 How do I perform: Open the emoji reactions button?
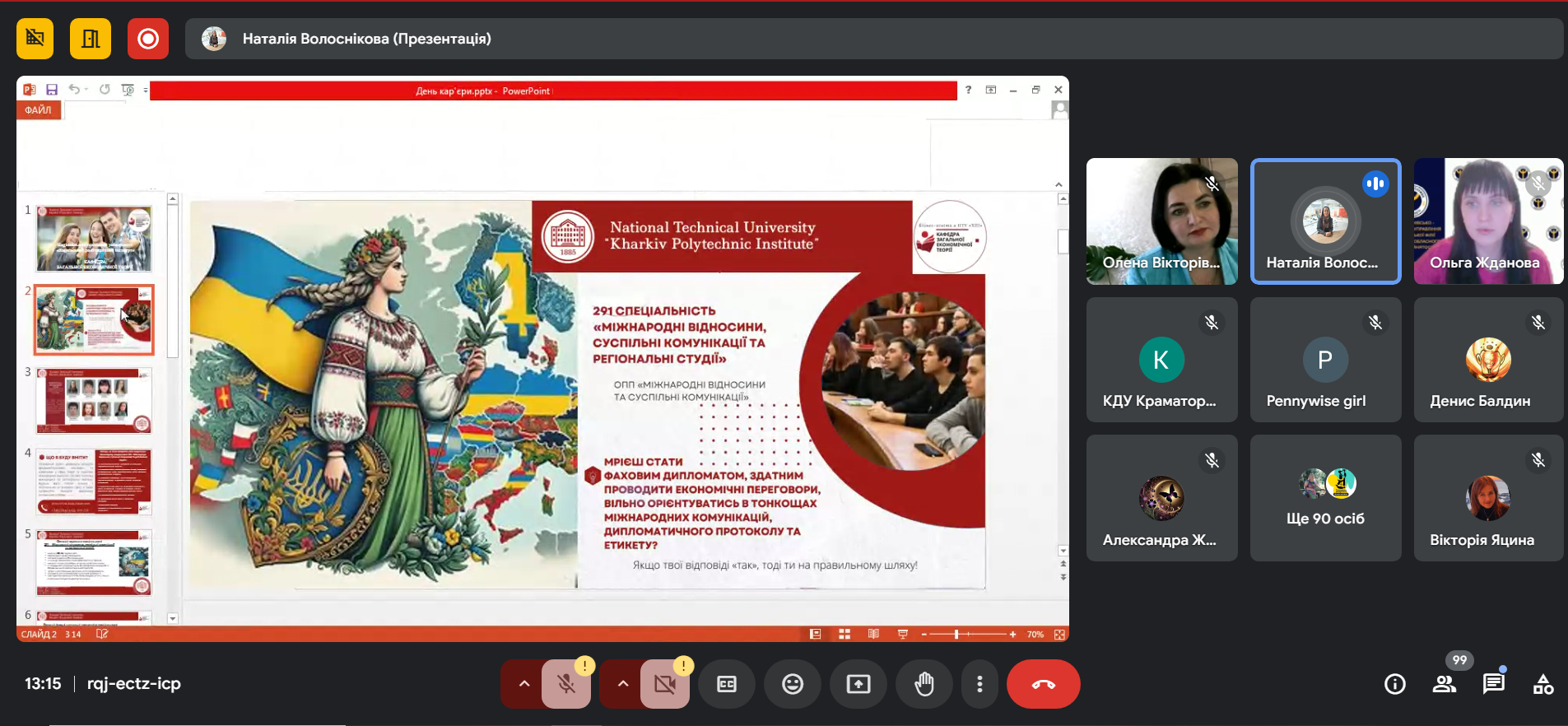tap(792, 684)
